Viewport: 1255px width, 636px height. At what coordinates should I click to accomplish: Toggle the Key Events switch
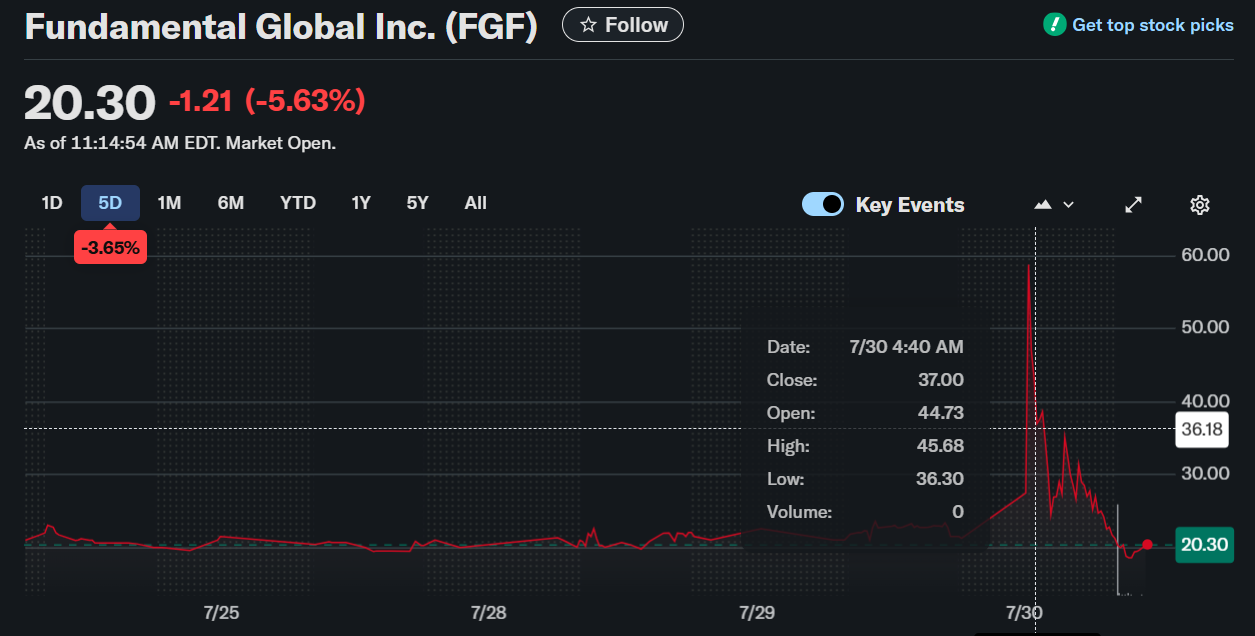tap(823, 204)
